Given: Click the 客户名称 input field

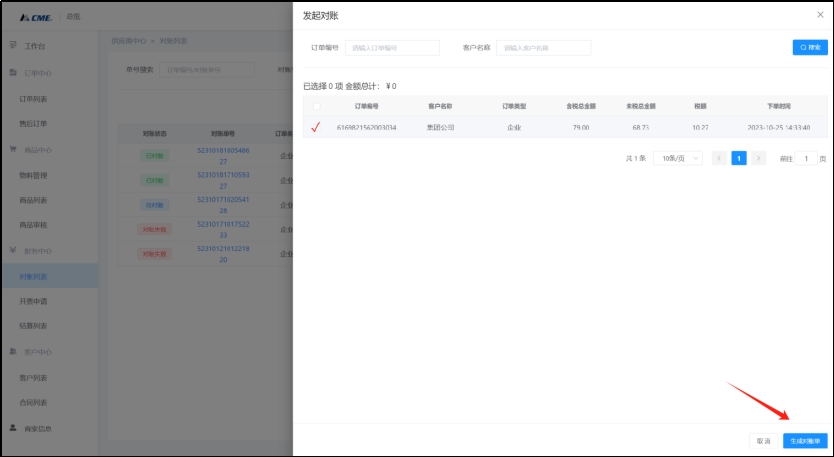Looking at the screenshot, I should click(x=544, y=48).
